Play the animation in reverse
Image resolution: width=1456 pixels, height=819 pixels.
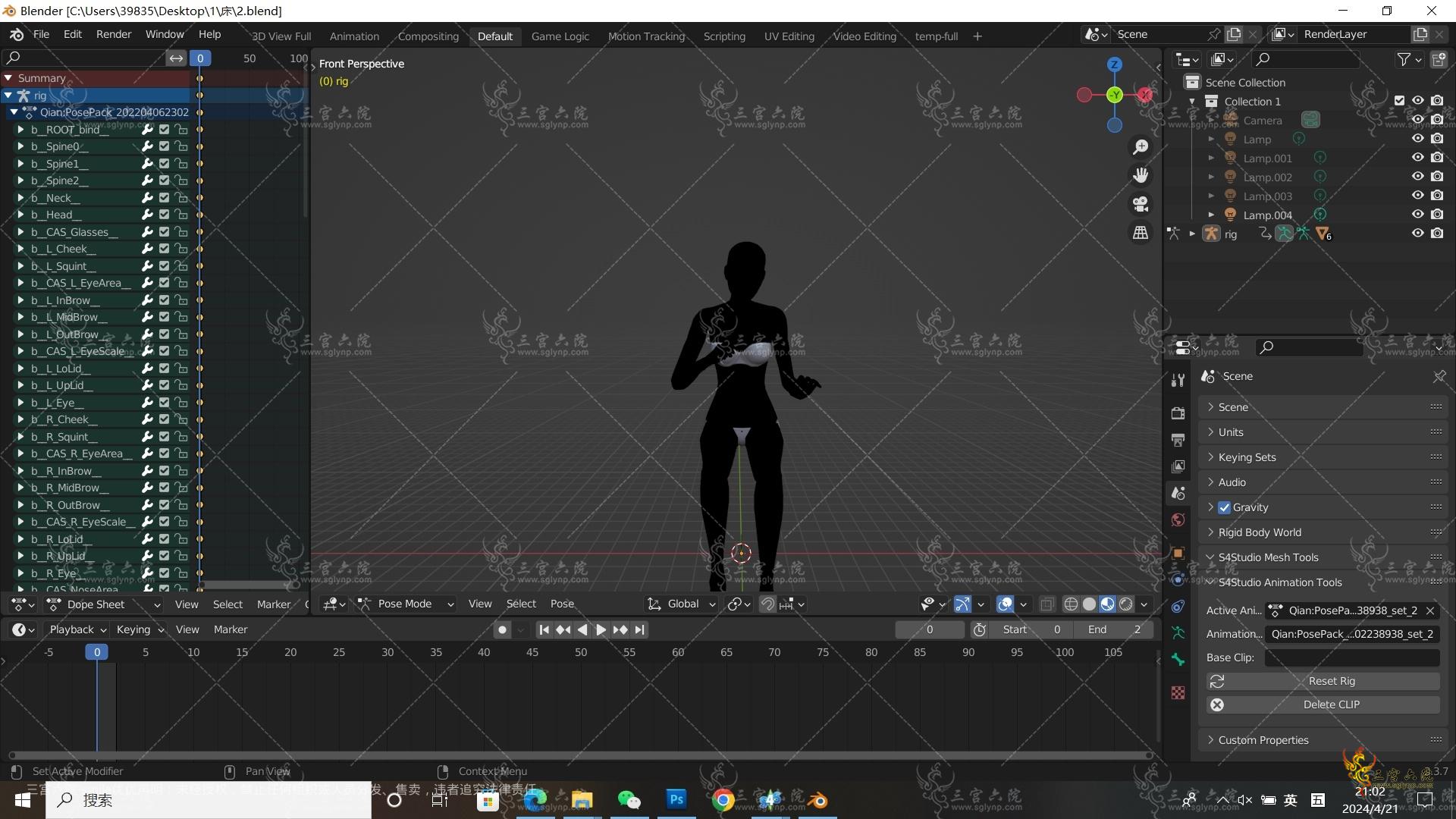pyautogui.click(x=582, y=629)
